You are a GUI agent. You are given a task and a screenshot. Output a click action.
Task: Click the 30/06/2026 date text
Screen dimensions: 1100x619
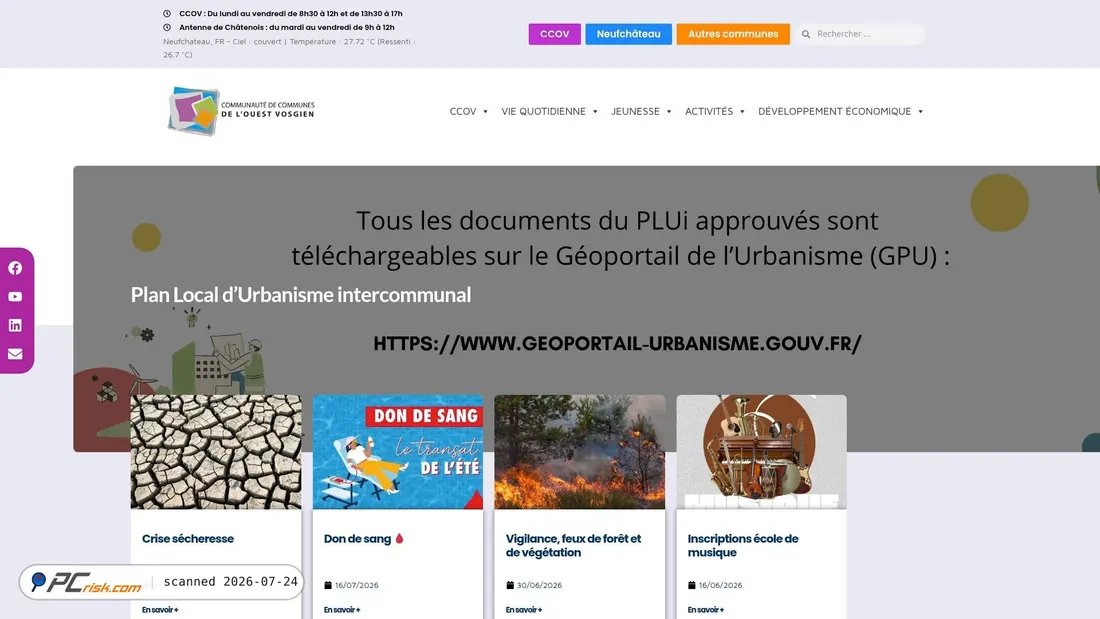[x=539, y=585]
